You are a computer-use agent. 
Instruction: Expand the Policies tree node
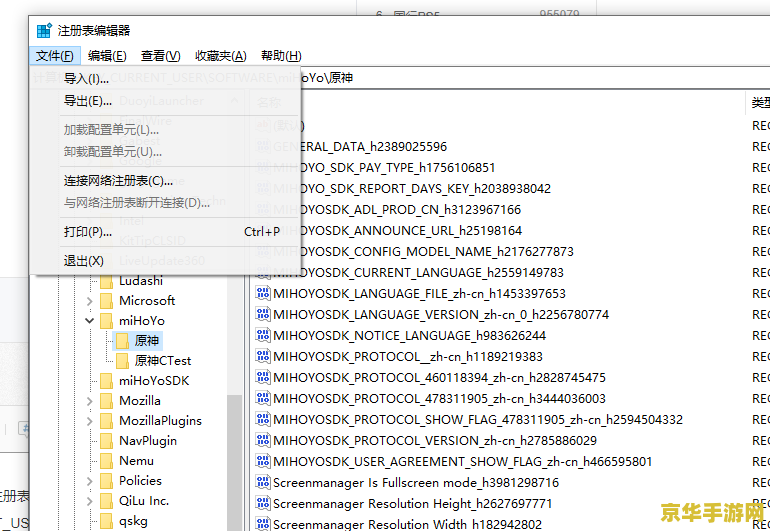pyautogui.click(x=89, y=481)
